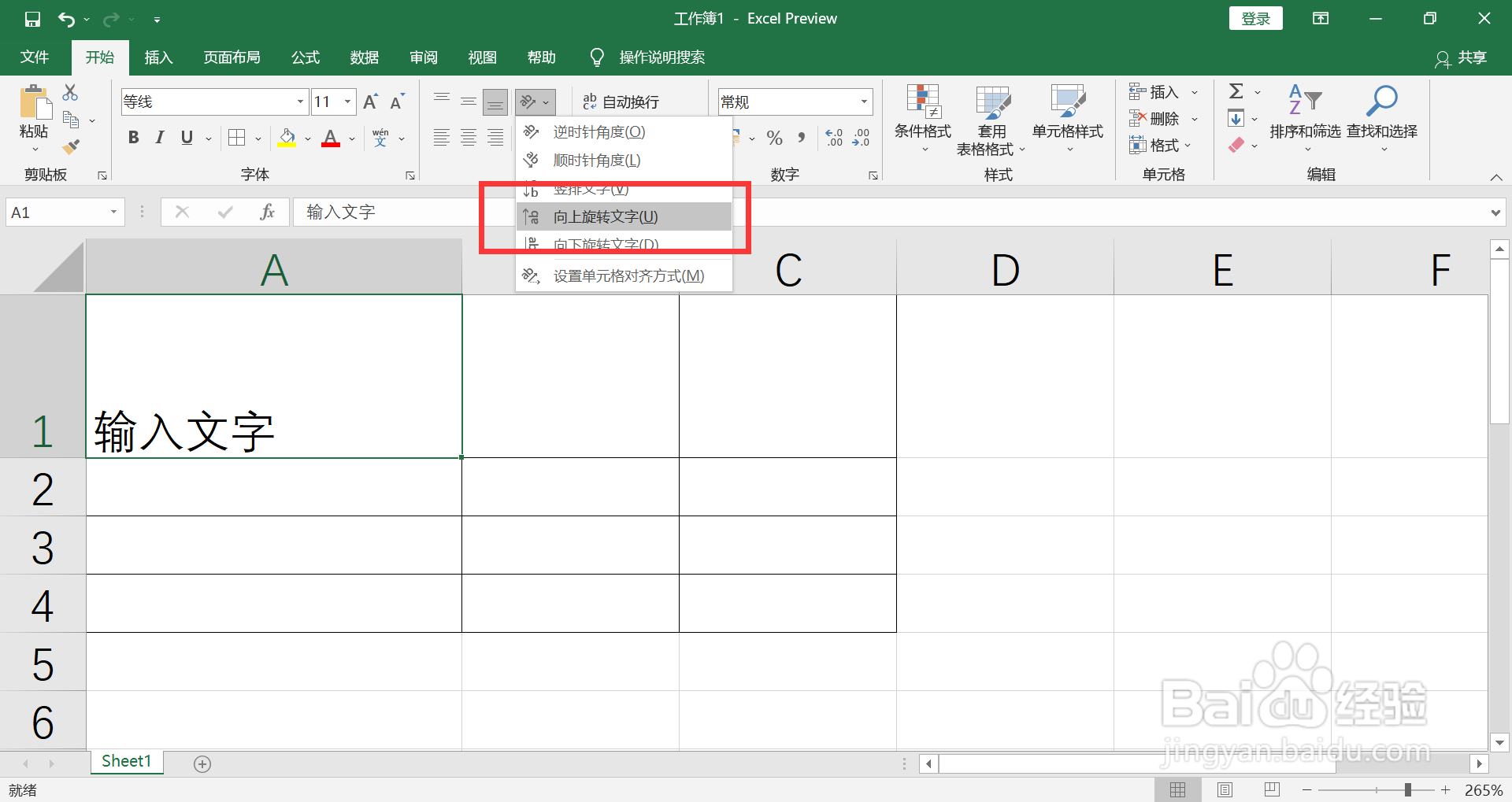Click the Borders icon in font group
The image size is (1512, 802).
pos(237,138)
